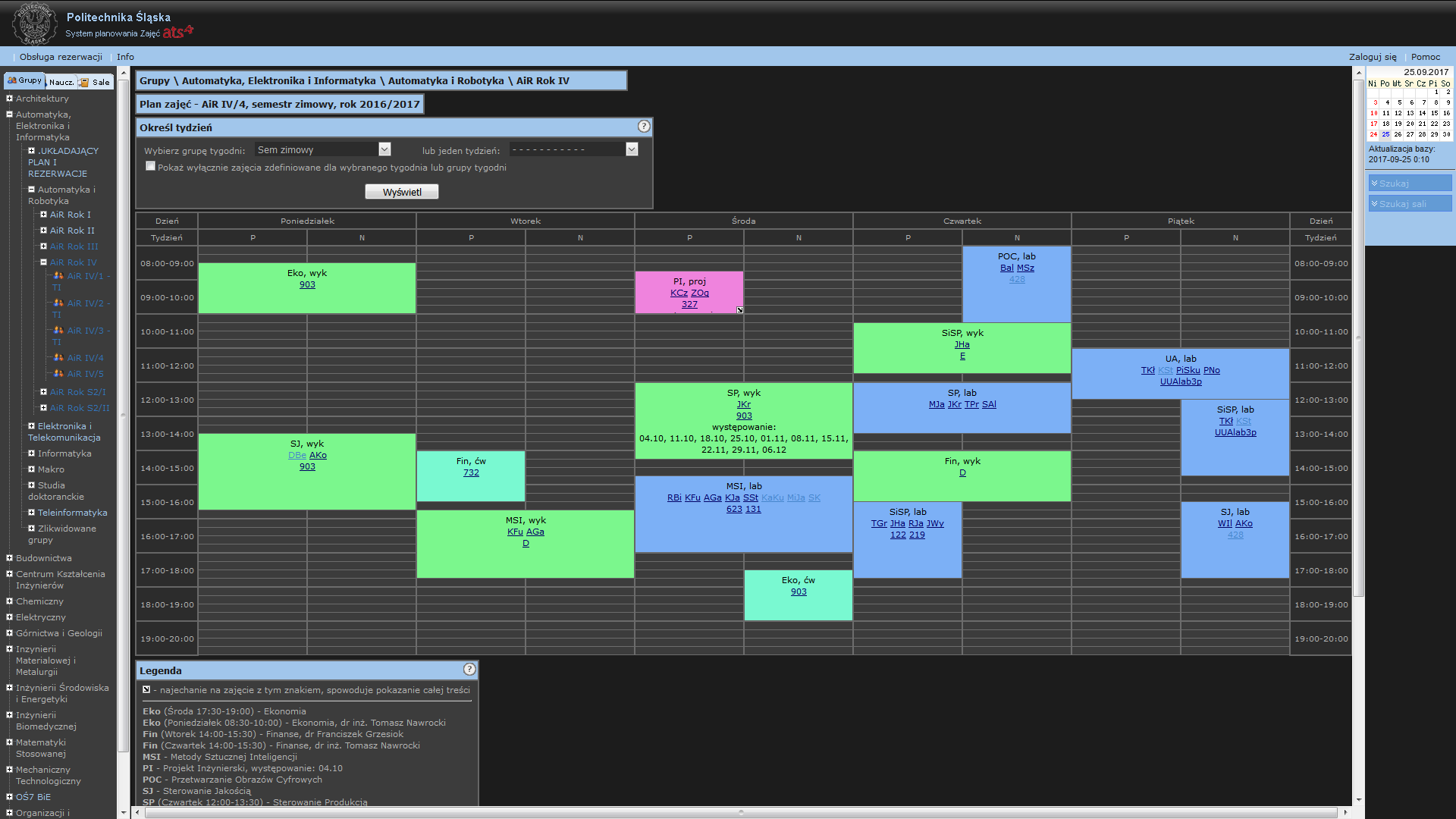Click the group icon beside AiR IV/1 - TI
This screenshot has height=819, width=1456.
[x=58, y=276]
